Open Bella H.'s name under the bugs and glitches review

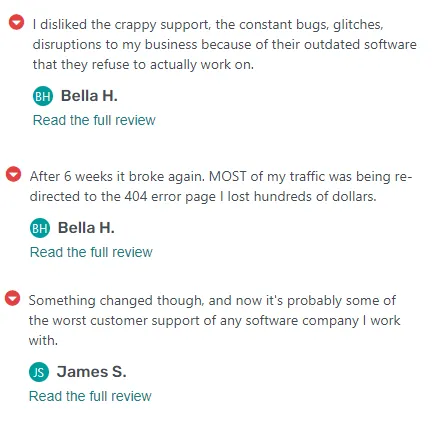click(89, 96)
